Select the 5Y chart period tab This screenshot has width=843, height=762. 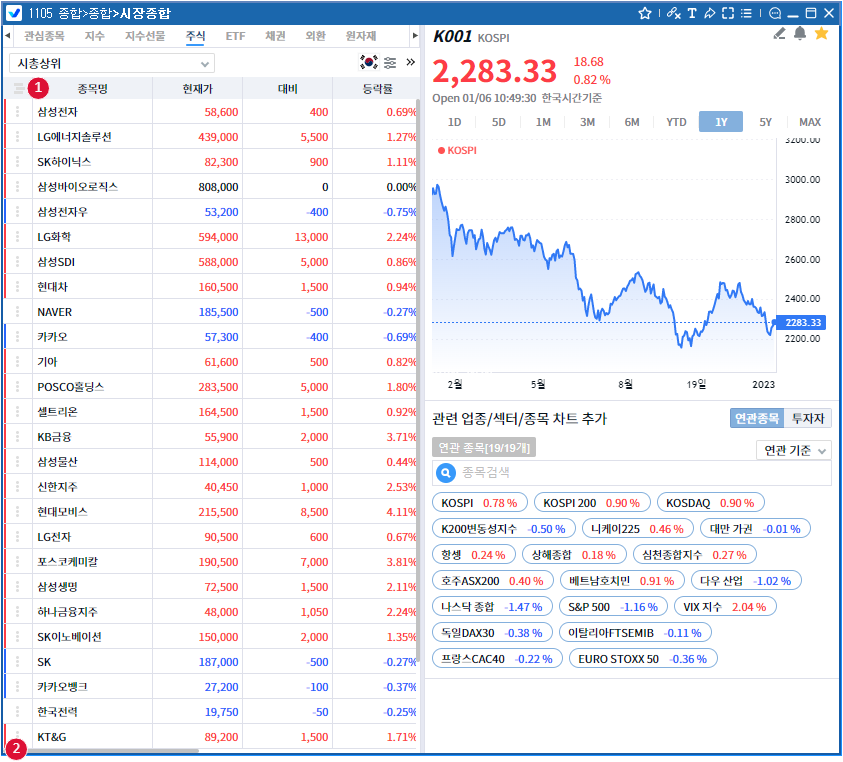765,122
